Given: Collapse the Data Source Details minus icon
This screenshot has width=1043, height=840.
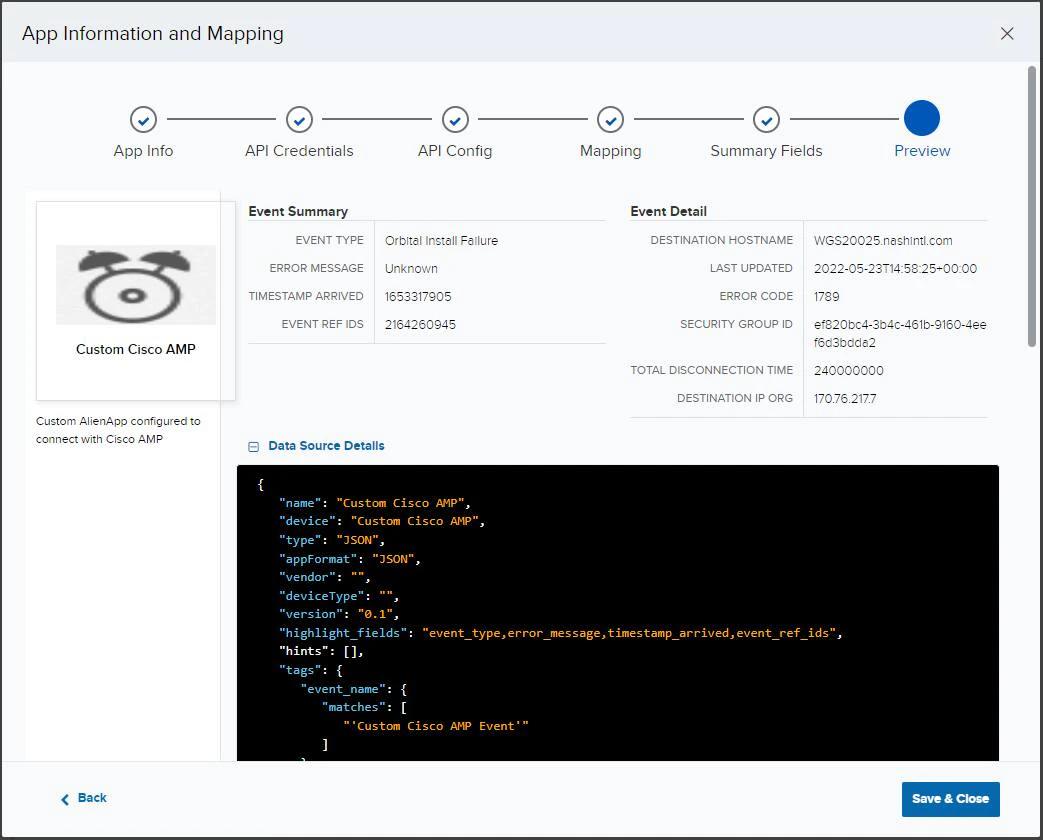Looking at the screenshot, I should coord(253,447).
